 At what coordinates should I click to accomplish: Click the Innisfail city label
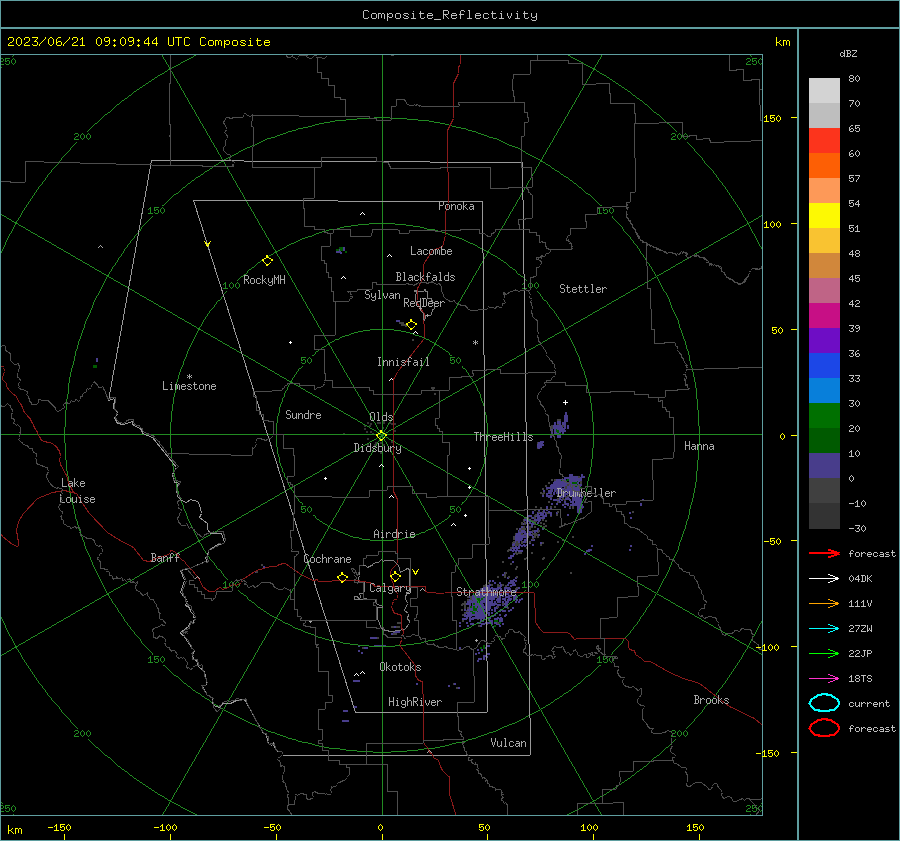[403, 362]
